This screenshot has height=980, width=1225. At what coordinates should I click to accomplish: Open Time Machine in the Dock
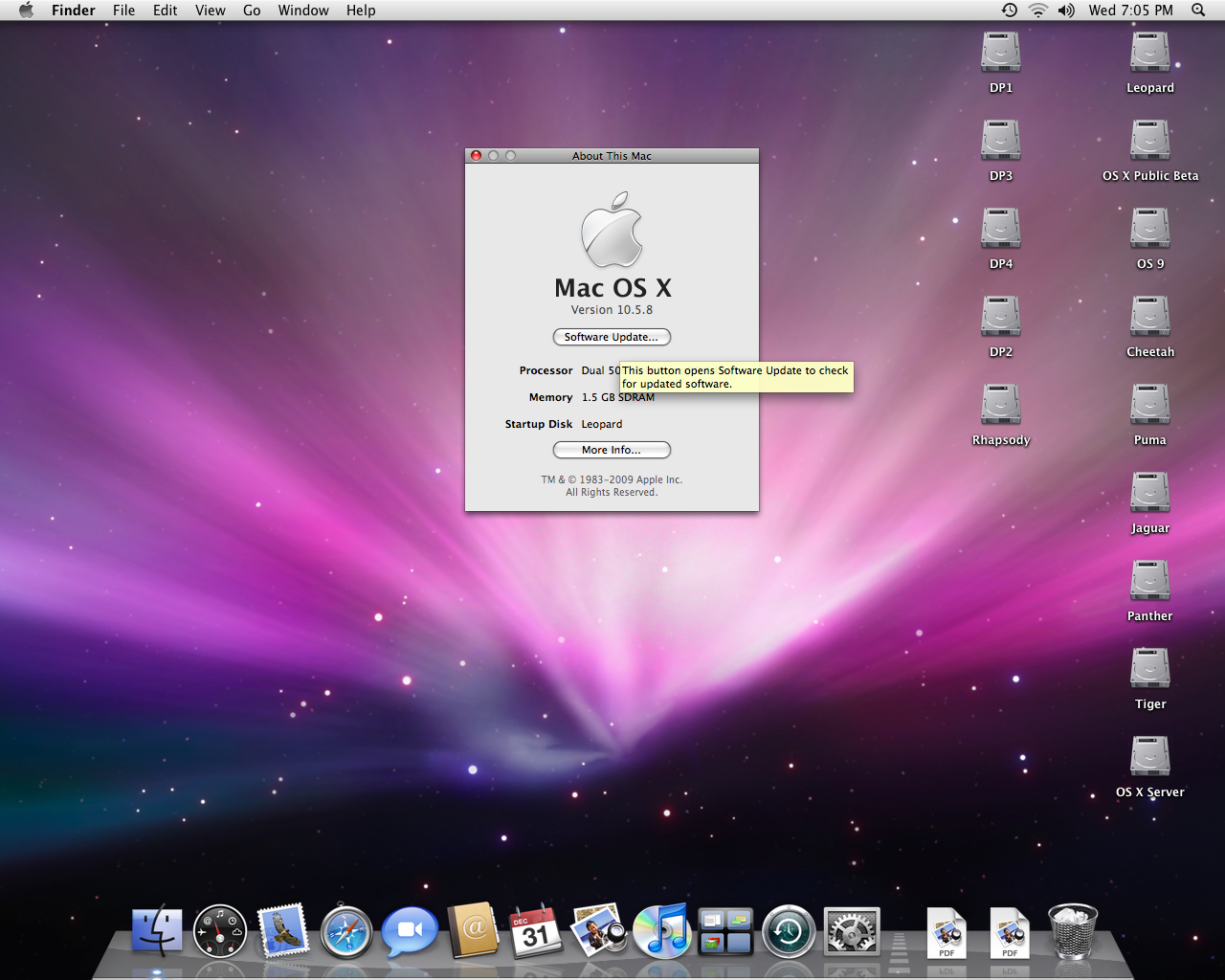[x=789, y=931]
